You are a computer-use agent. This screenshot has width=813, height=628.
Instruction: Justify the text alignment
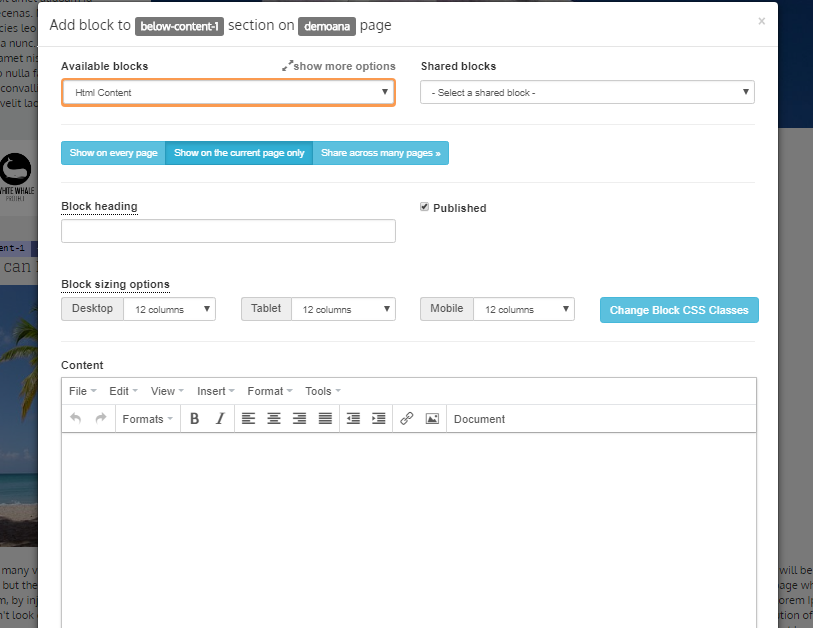(x=325, y=419)
